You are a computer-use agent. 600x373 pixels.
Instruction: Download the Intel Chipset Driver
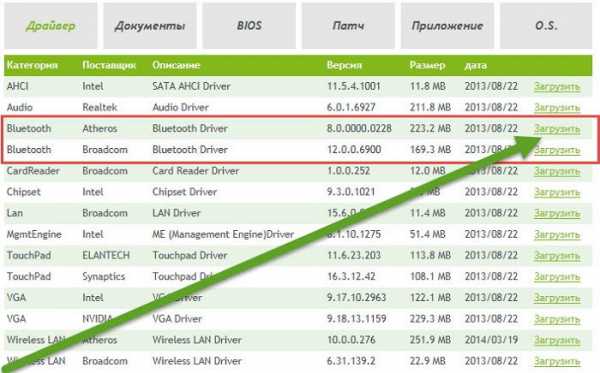pyautogui.click(x=557, y=192)
